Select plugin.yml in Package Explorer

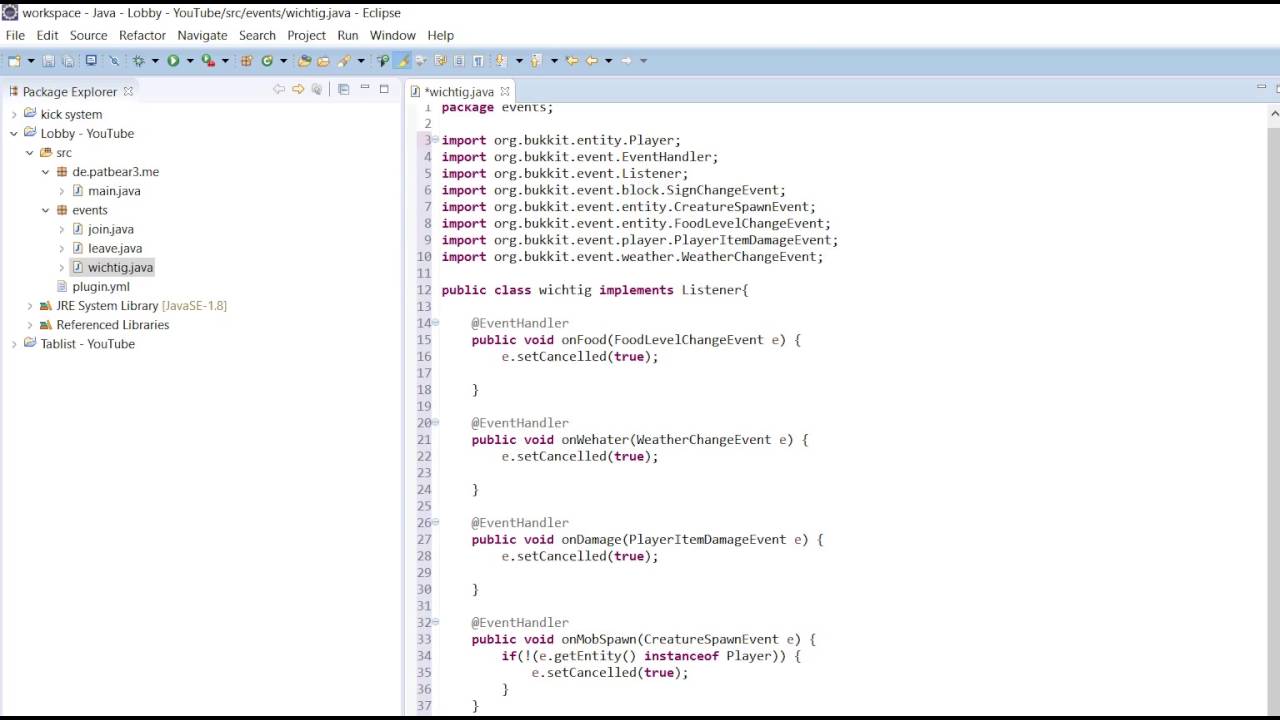click(101, 287)
